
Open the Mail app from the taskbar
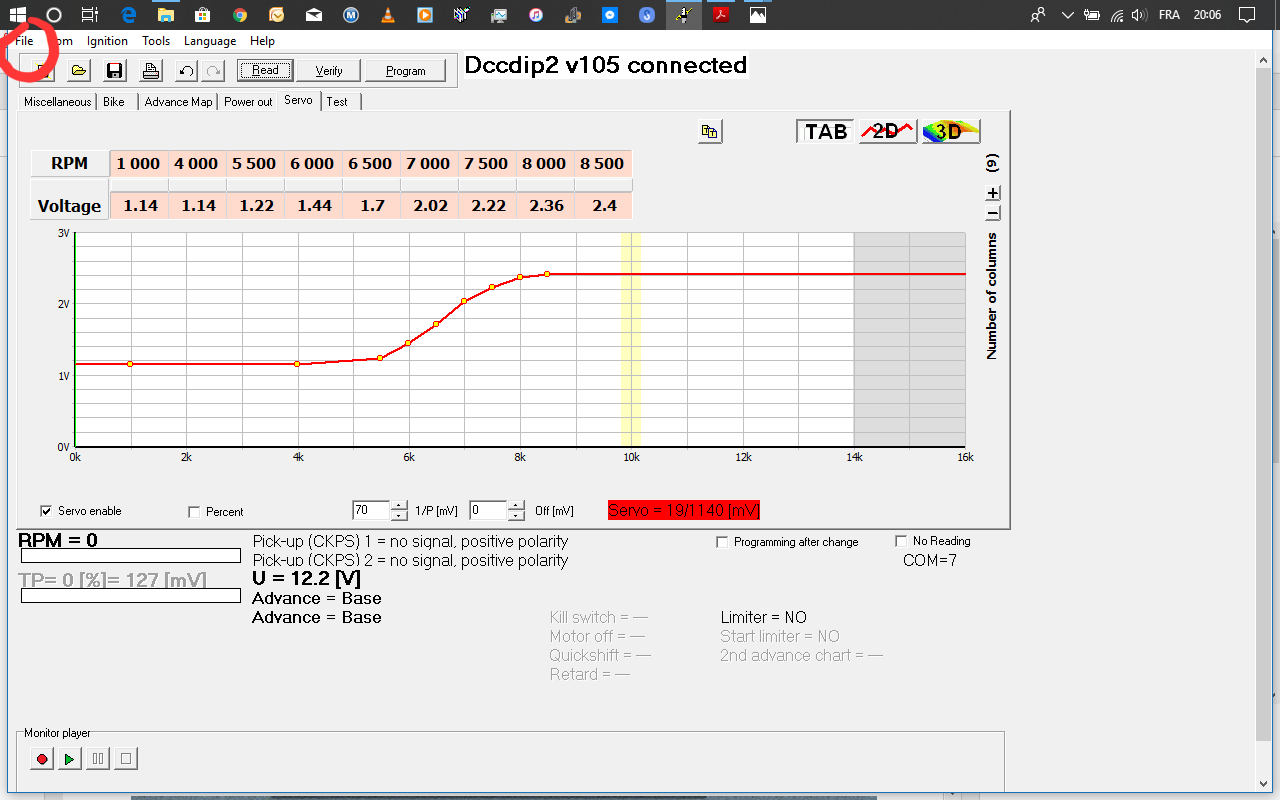[x=314, y=15]
